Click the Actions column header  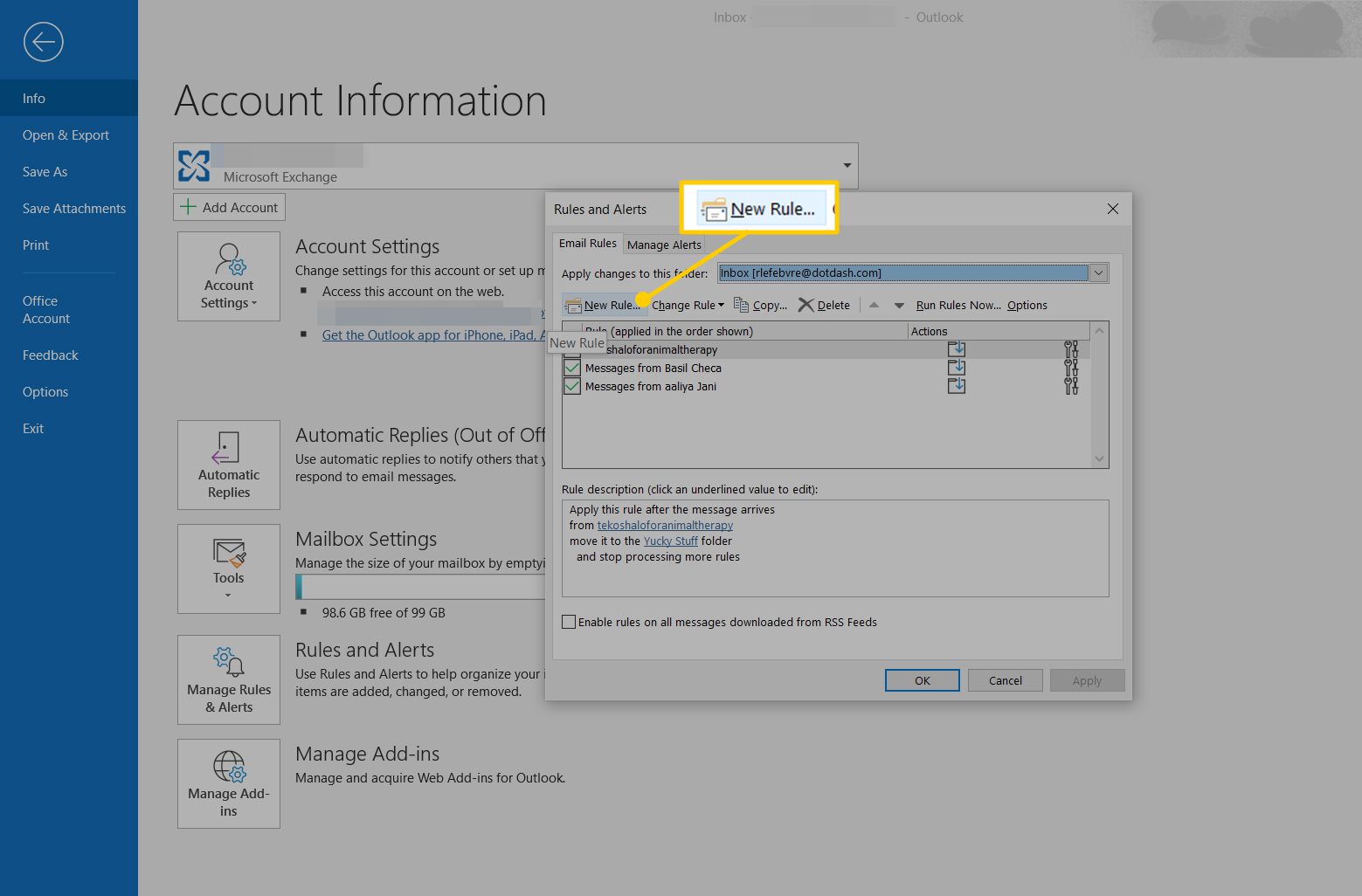(x=999, y=331)
